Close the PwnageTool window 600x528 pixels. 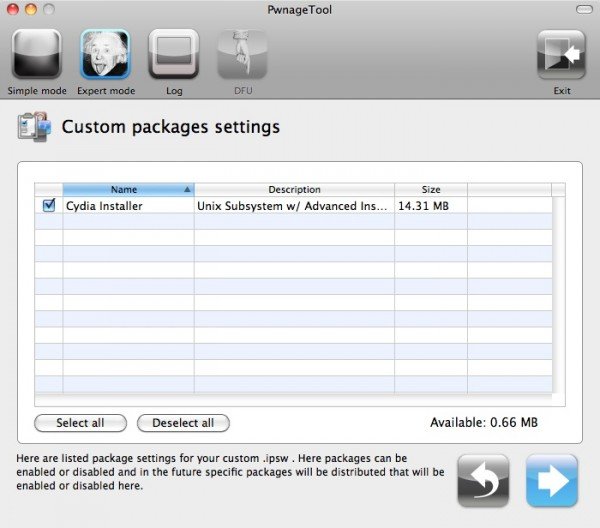13,9
